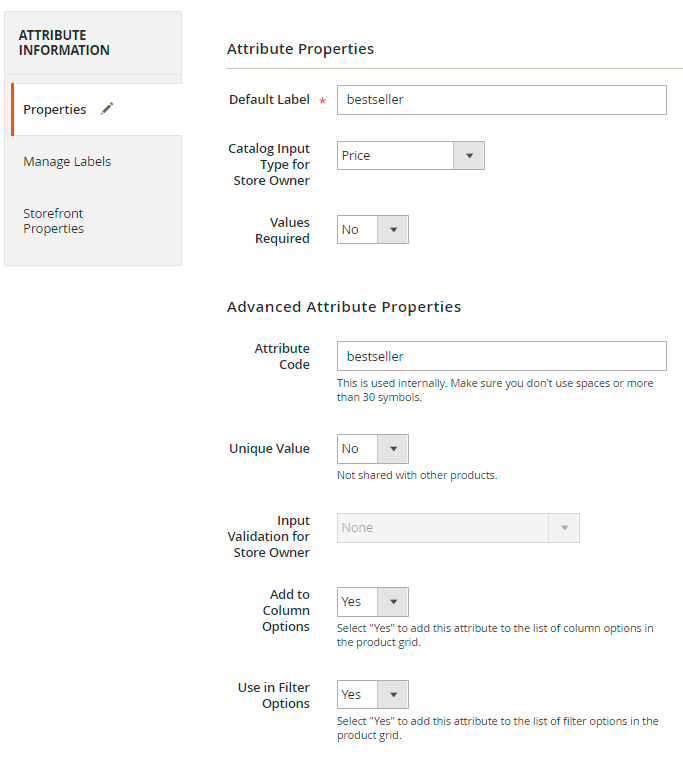The width and height of the screenshot is (683, 757).
Task: Click the Unique Value field label
Action: 269,449
